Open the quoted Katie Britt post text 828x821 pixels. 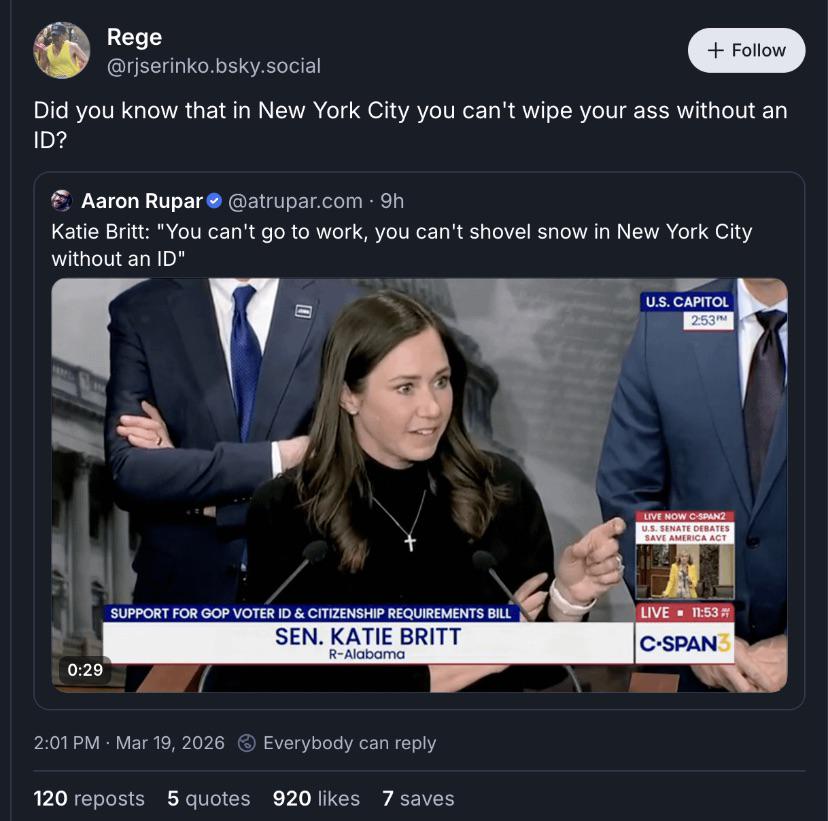point(400,245)
